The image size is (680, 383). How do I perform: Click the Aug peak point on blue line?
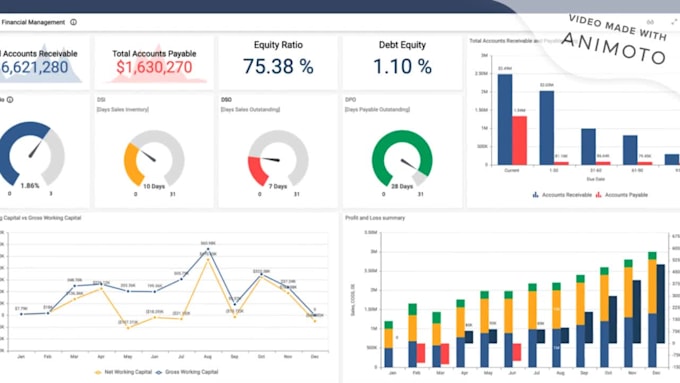pos(208,249)
